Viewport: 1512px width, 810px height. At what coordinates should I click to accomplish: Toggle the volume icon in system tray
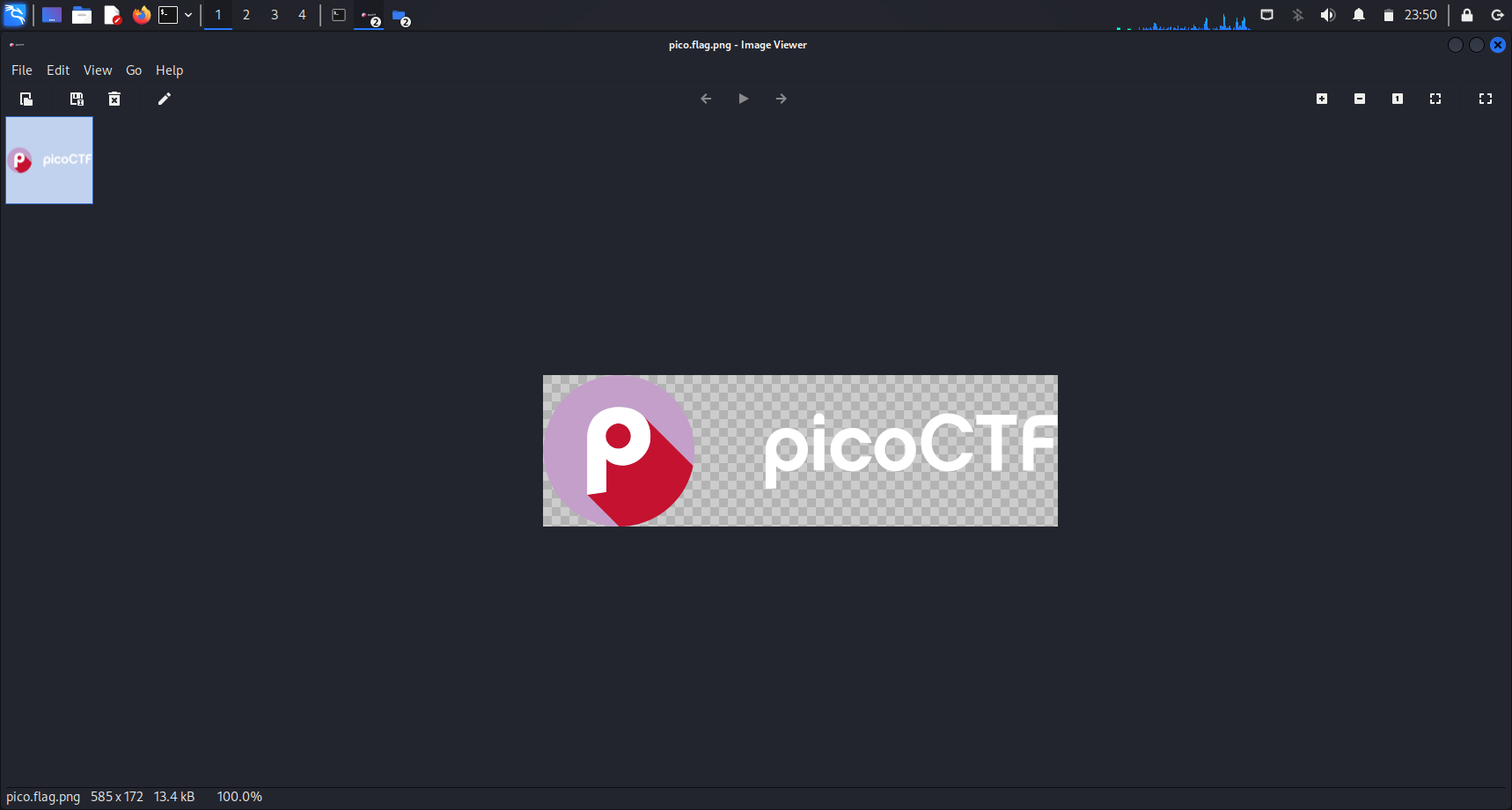1328,15
